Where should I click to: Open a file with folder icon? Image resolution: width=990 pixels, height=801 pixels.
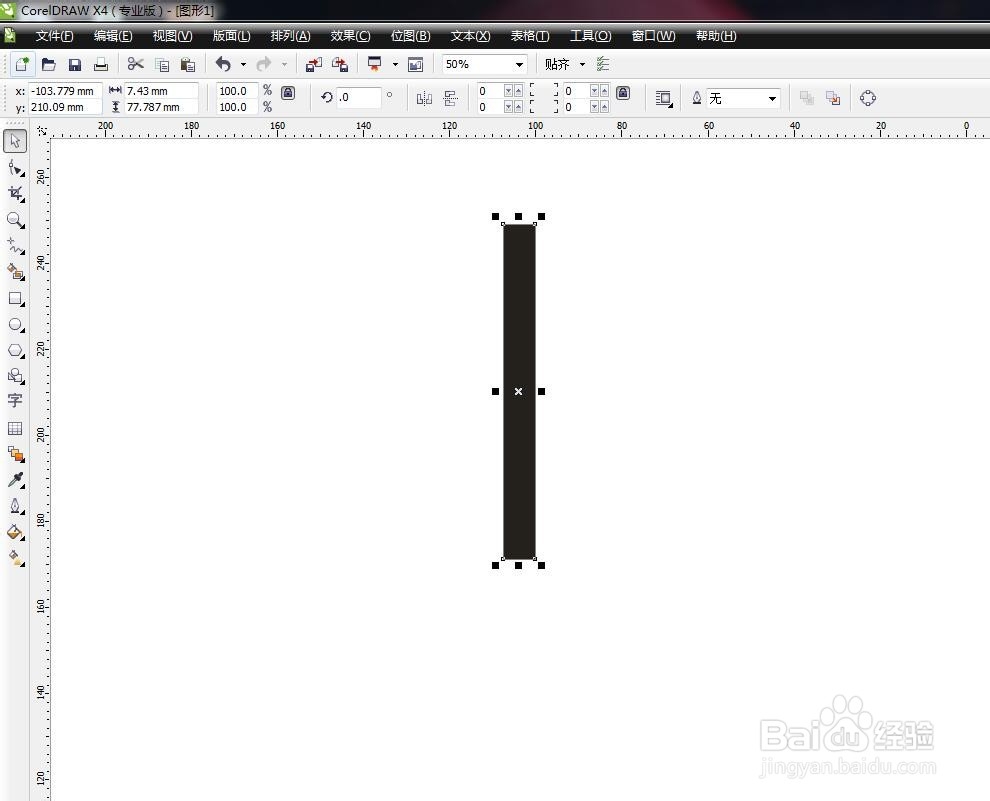click(x=49, y=64)
